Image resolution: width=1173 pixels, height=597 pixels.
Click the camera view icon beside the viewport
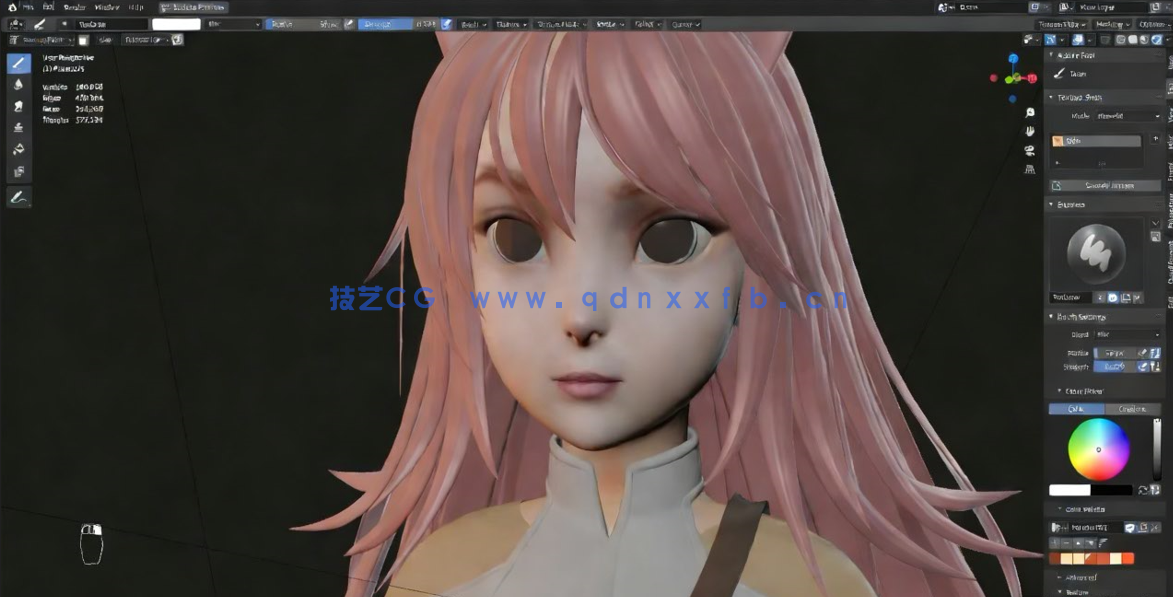tap(1030, 152)
